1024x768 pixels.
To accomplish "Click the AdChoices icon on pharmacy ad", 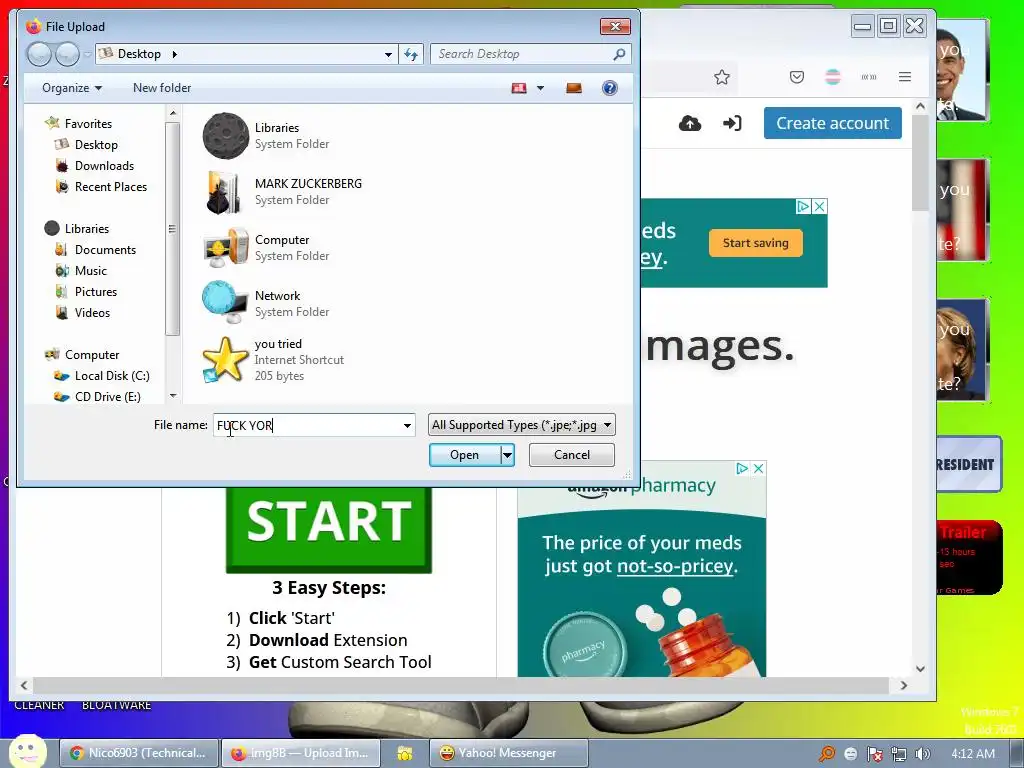I will (x=742, y=468).
